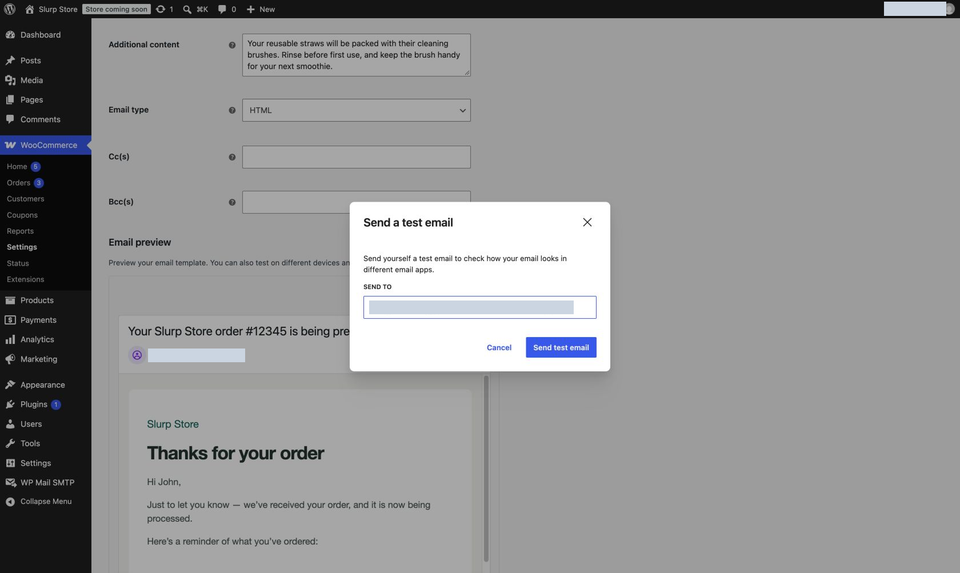The image size is (960, 573).
Task: Open the WooCommerce menu
Action: pyautogui.click(x=45, y=145)
